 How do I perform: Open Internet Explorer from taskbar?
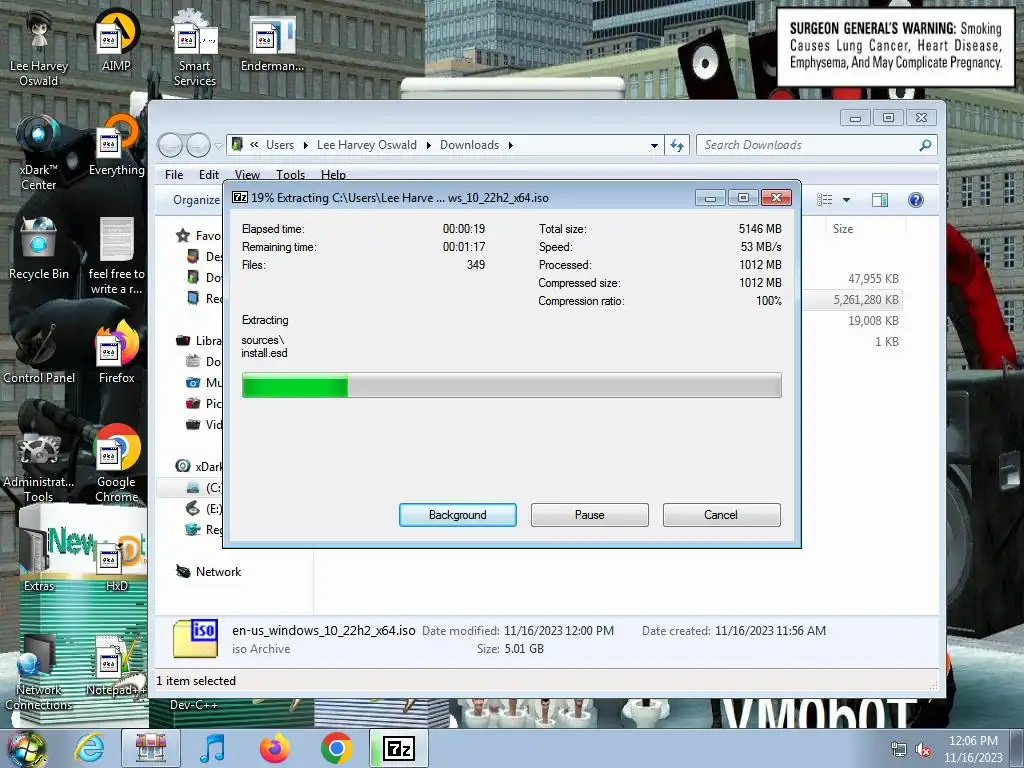[x=89, y=748]
